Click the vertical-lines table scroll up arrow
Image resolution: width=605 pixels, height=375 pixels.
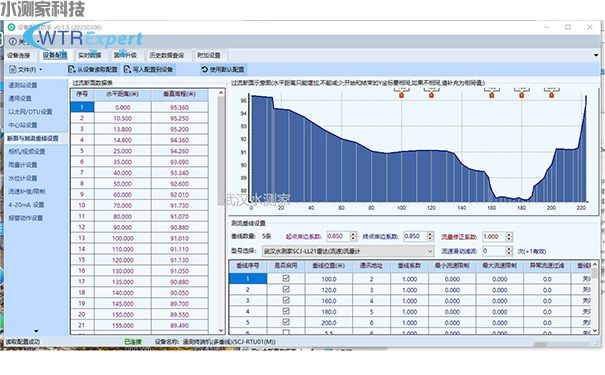tap(595, 264)
